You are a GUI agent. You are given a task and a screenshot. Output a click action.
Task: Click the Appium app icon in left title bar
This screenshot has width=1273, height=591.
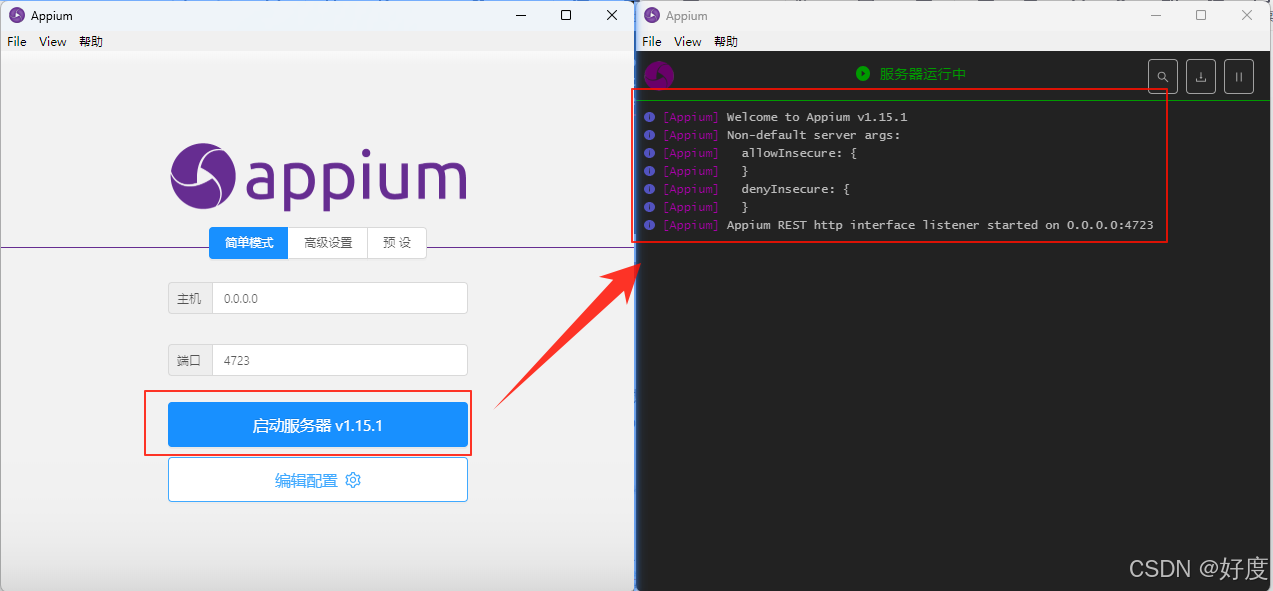point(16,15)
